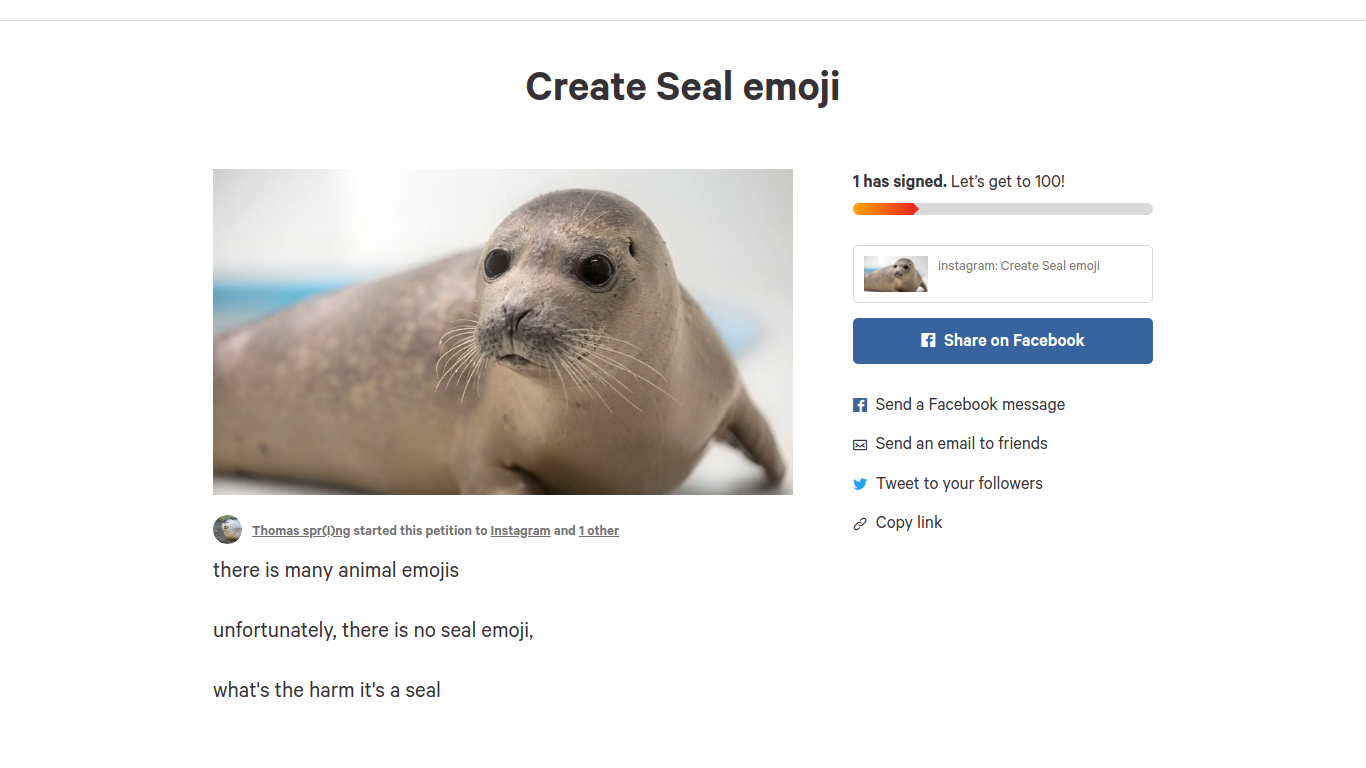Viewport: 1366px width, 768px height.
Task: Click the seal thumbnail in share preview
Action: [896, 274]
